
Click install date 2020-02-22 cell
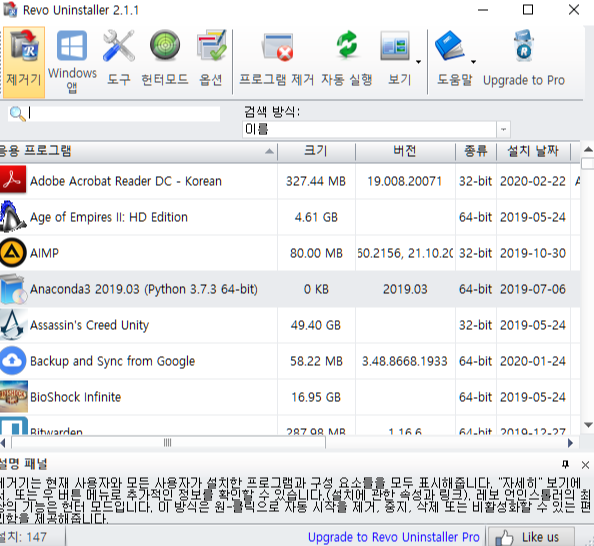pyautogui.click(x=533, y=181)
